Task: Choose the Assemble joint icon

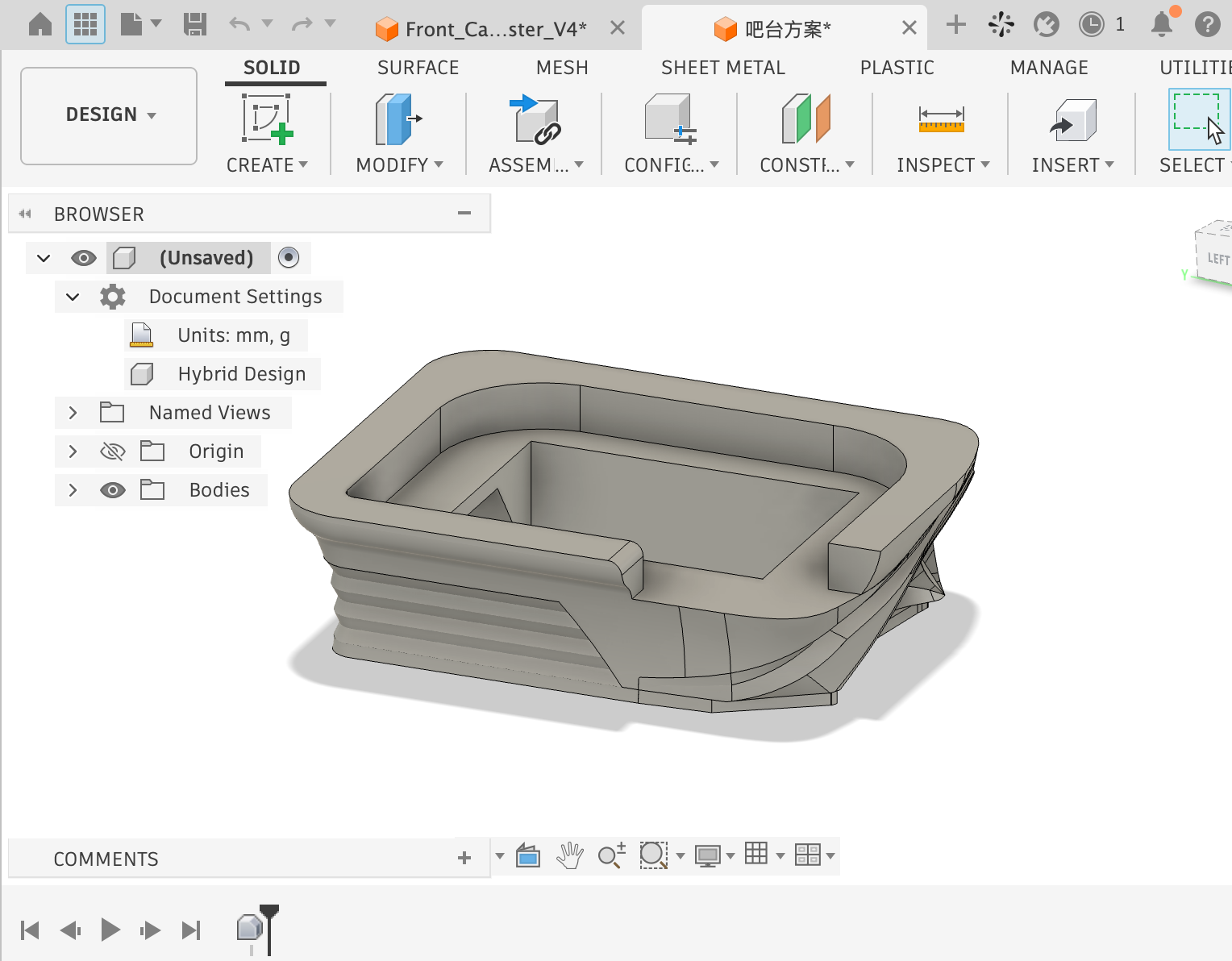Action: pyautogui.click(x=535, y=119)
